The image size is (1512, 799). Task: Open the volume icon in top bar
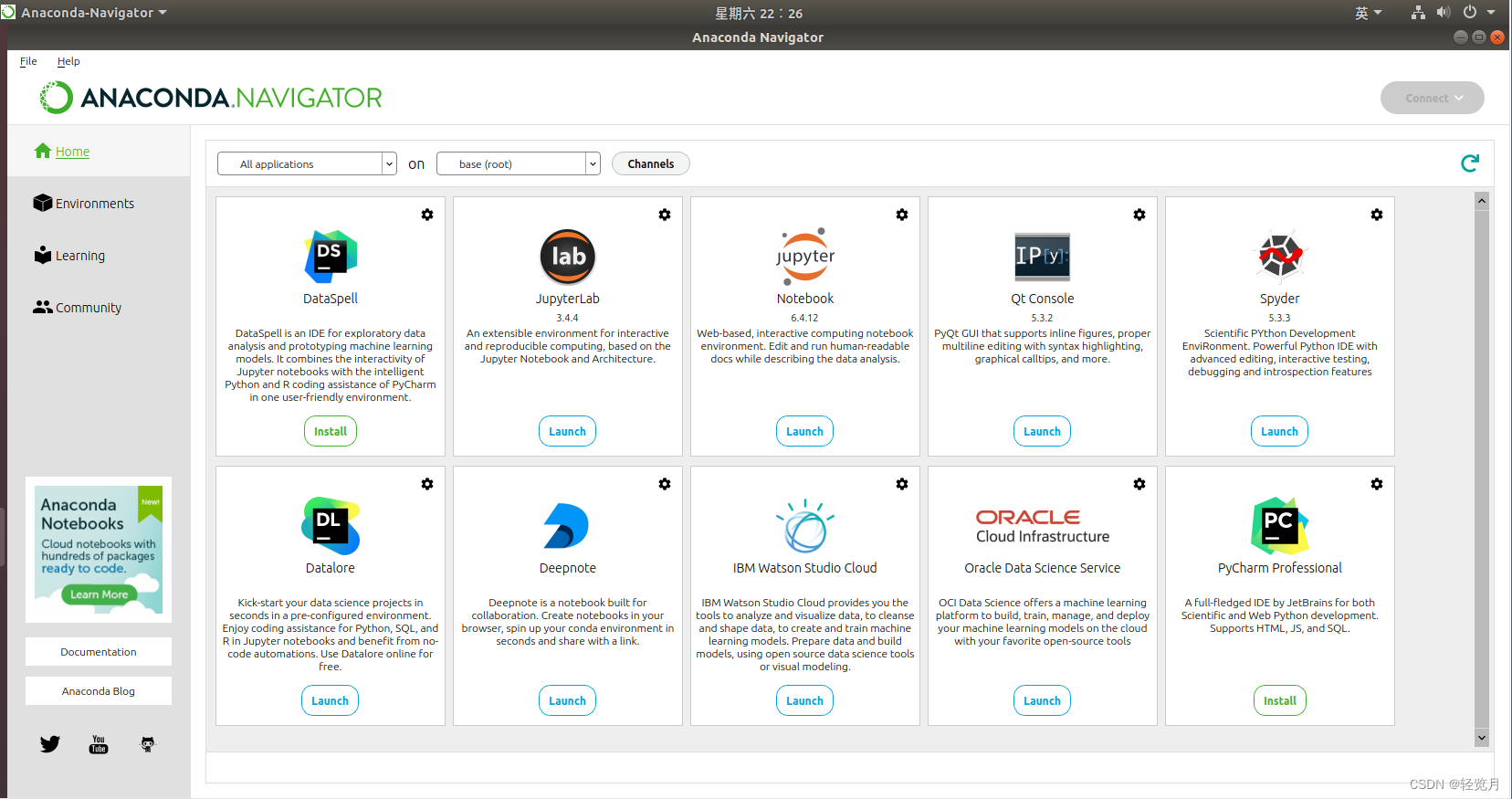tap(1444, 13)
